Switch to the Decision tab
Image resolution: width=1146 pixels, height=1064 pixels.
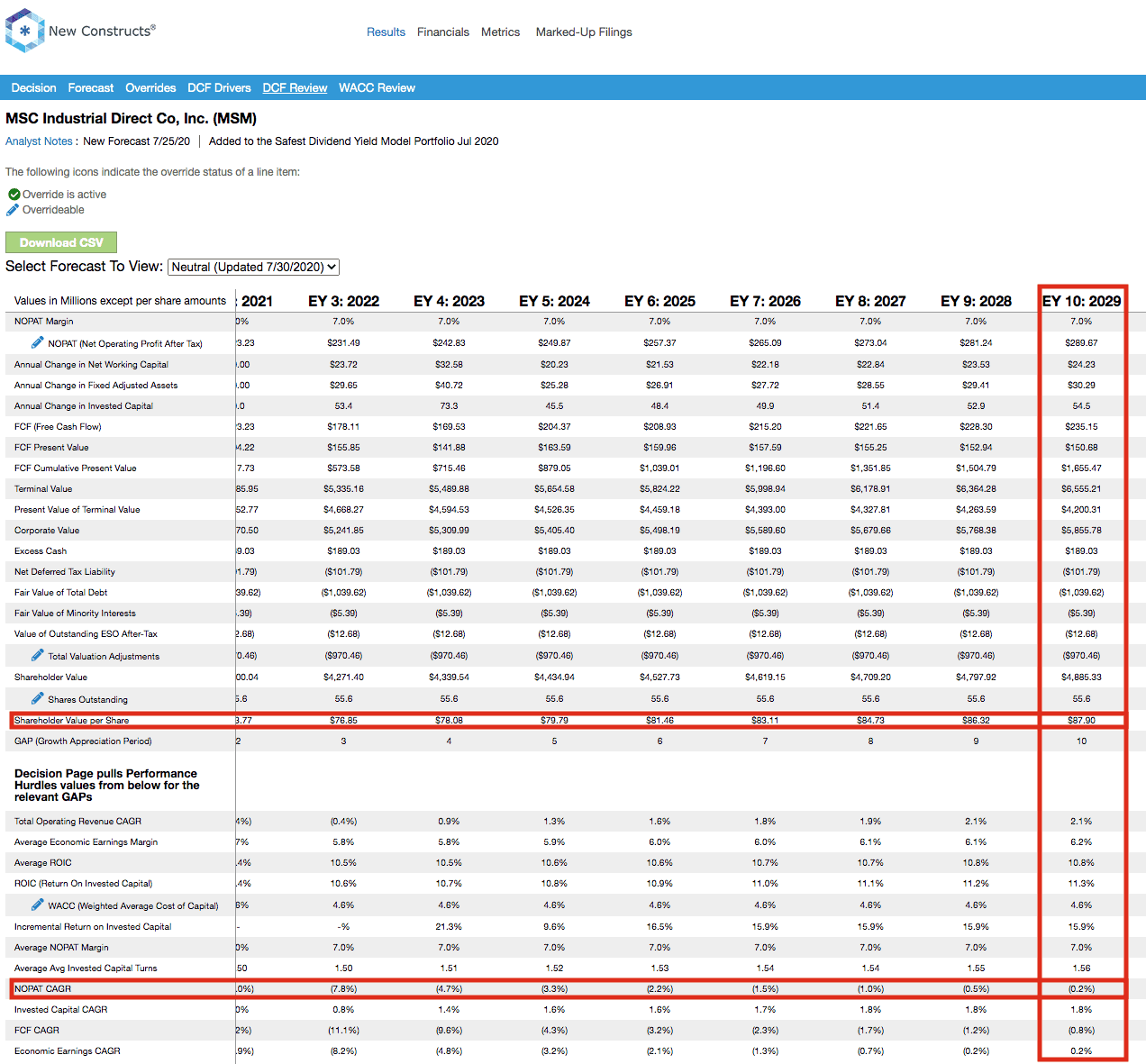tap(33, 87)
